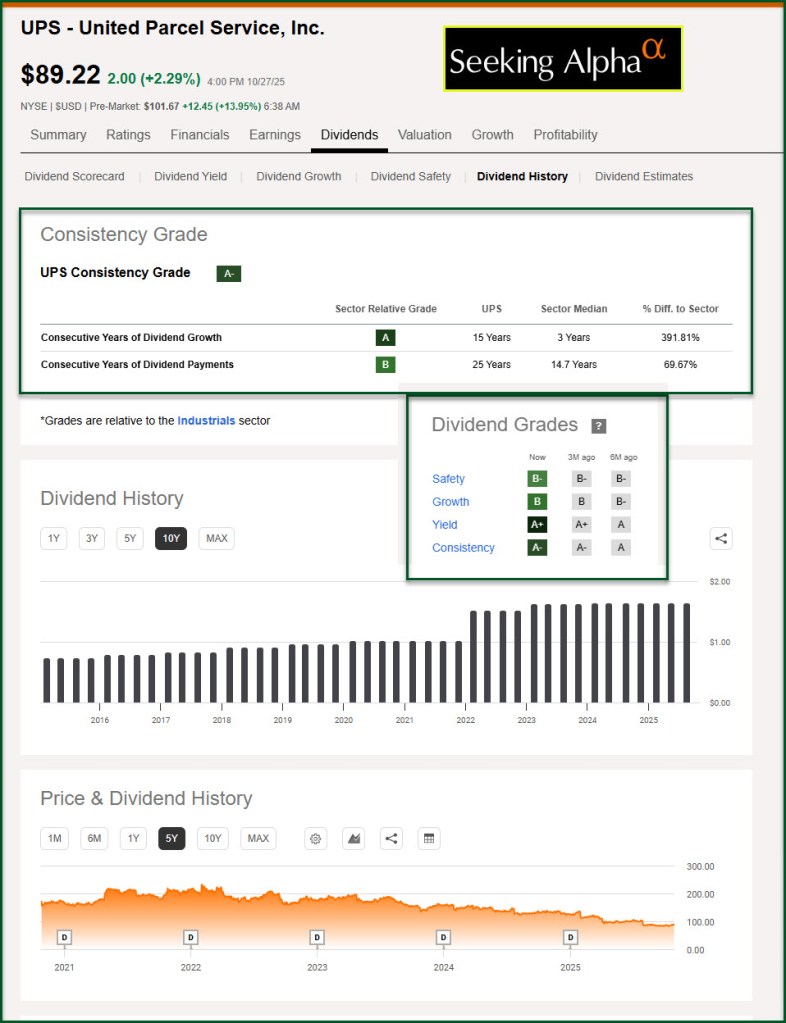Click the share icon beside Dividend History chart
This screenshot has width=786, height=1023.
coord(721,538)
